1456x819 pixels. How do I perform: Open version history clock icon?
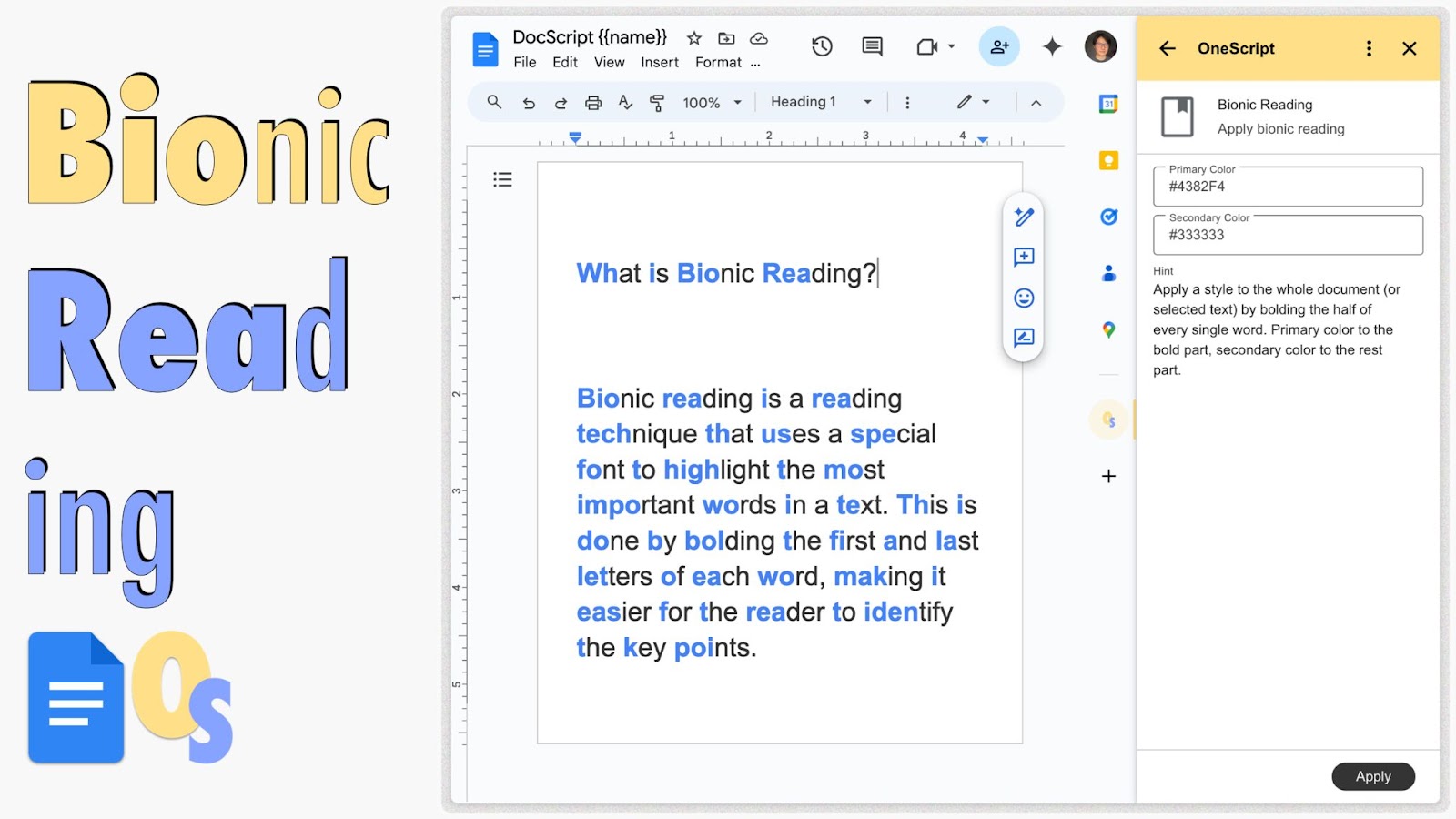point(822,46)
